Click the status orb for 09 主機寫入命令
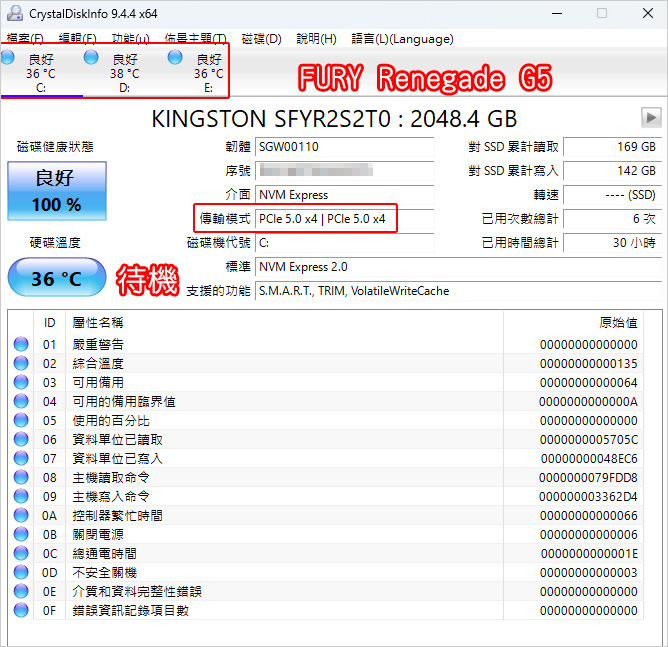The image size is (668, 647). (x=21, y=496)
